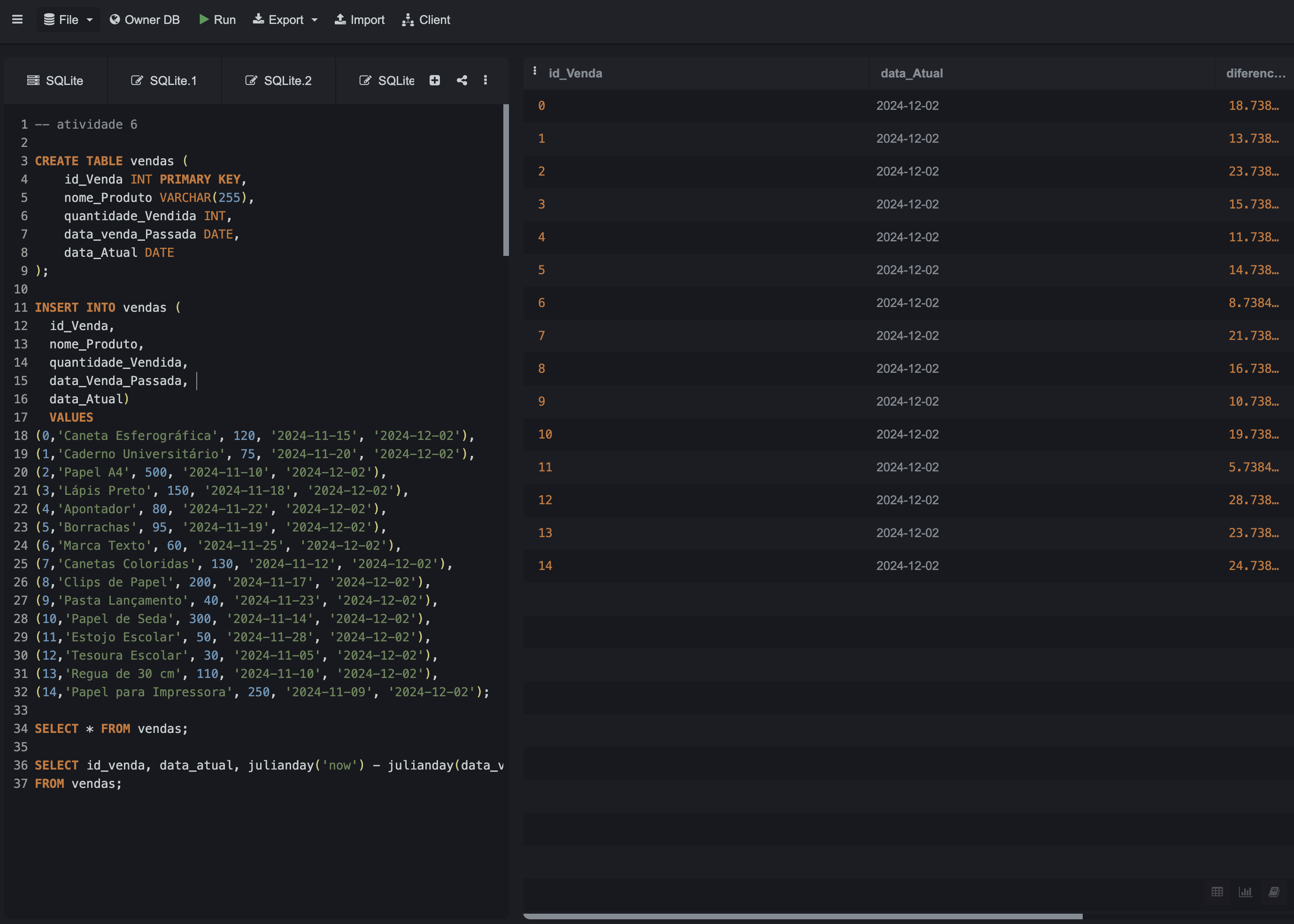Sort by the data_Atual column header
The image size is (1294, 924).
click(x=912, y=73)
